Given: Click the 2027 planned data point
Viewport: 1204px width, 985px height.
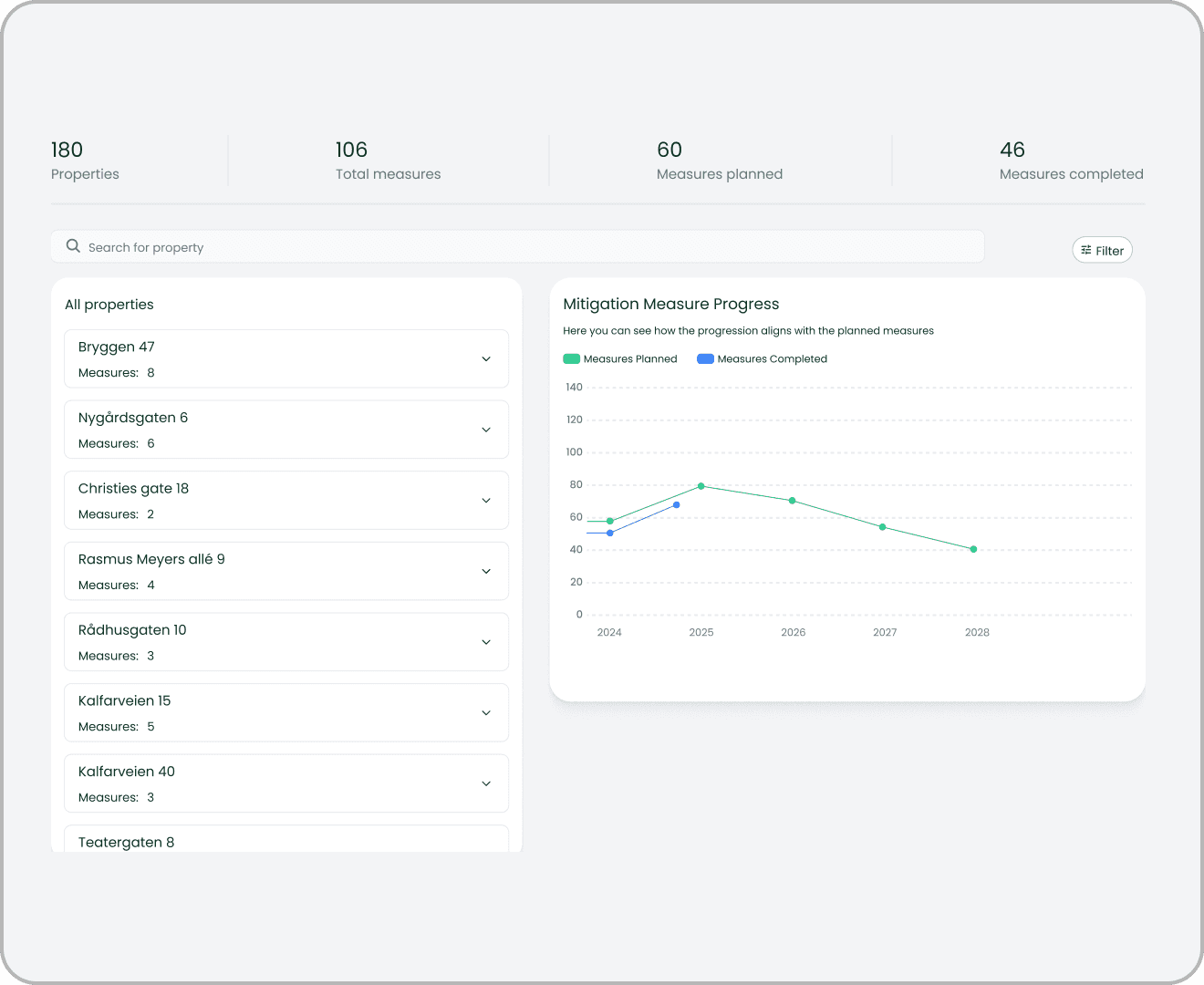Looking at the screenshot, I should tap(882, 527).
